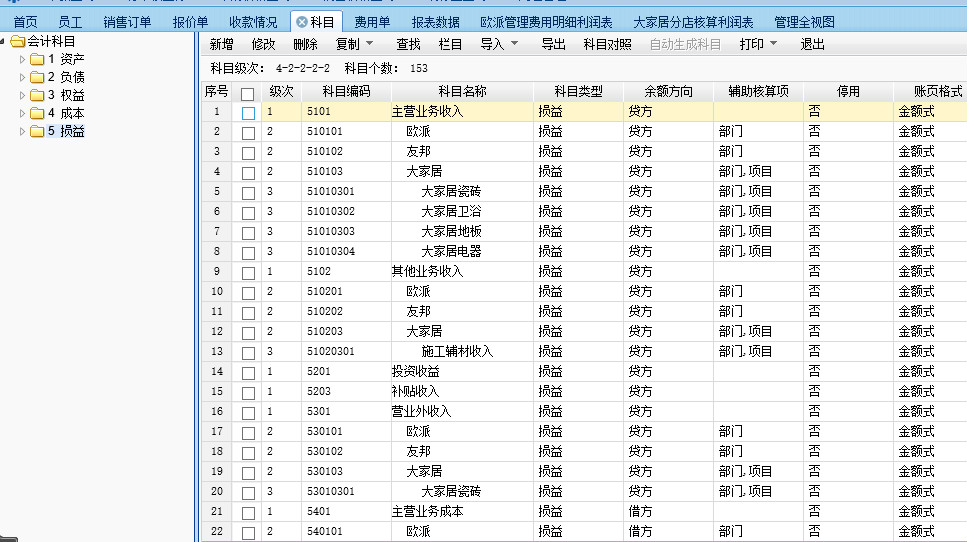Click the 科目名称 column header
Viewport: 967px width, 542px height.
463,91
